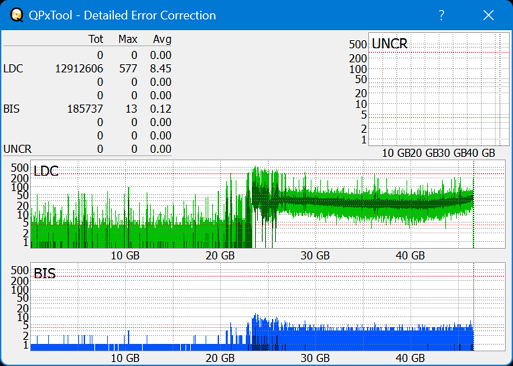This screenshot has height=366, width=513.
Task: Click the UNCR graph title label
Action: [x=389, y=44]
